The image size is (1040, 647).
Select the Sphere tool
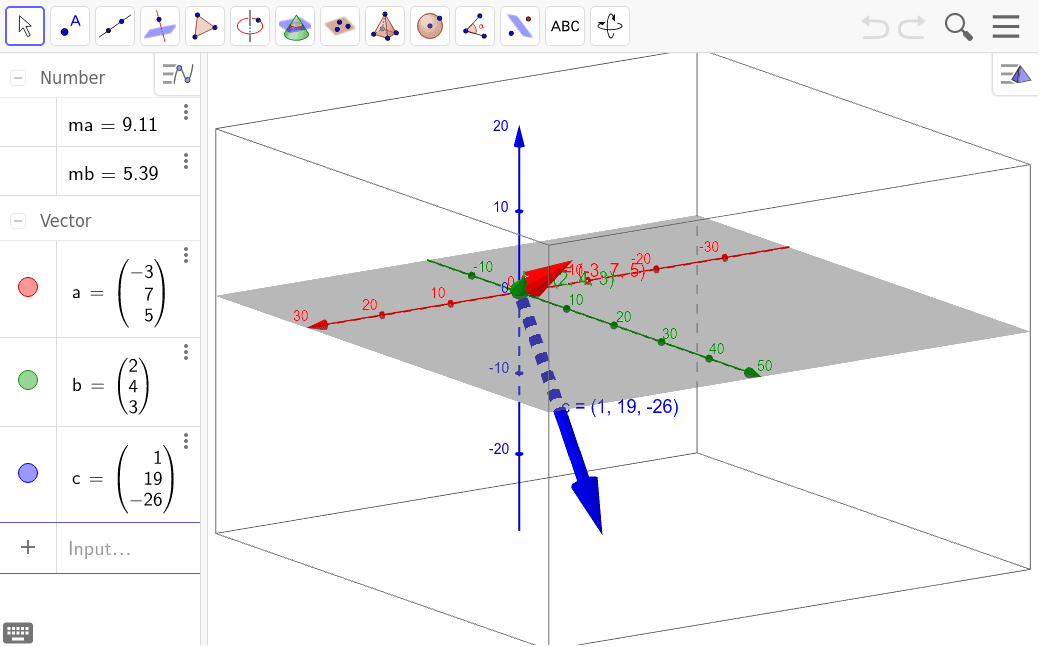[430, 27]
